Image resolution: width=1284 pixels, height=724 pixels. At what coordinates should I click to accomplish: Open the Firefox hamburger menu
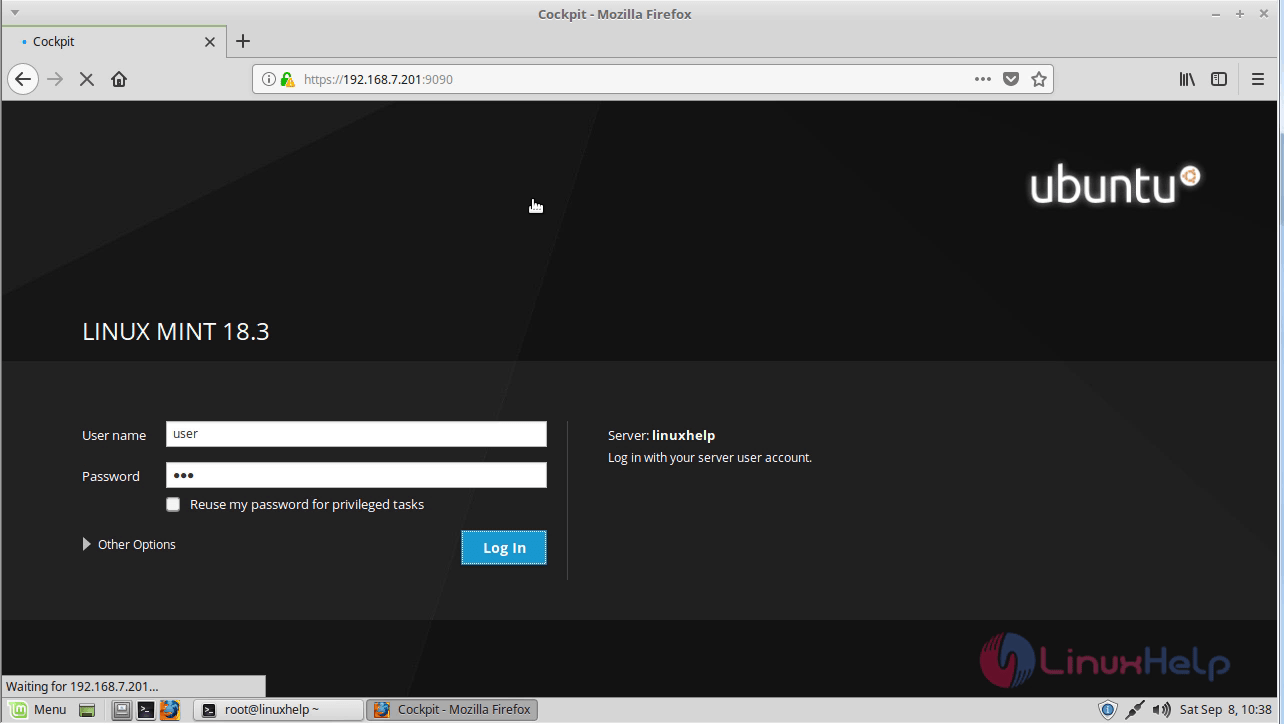pos(1258,79)
